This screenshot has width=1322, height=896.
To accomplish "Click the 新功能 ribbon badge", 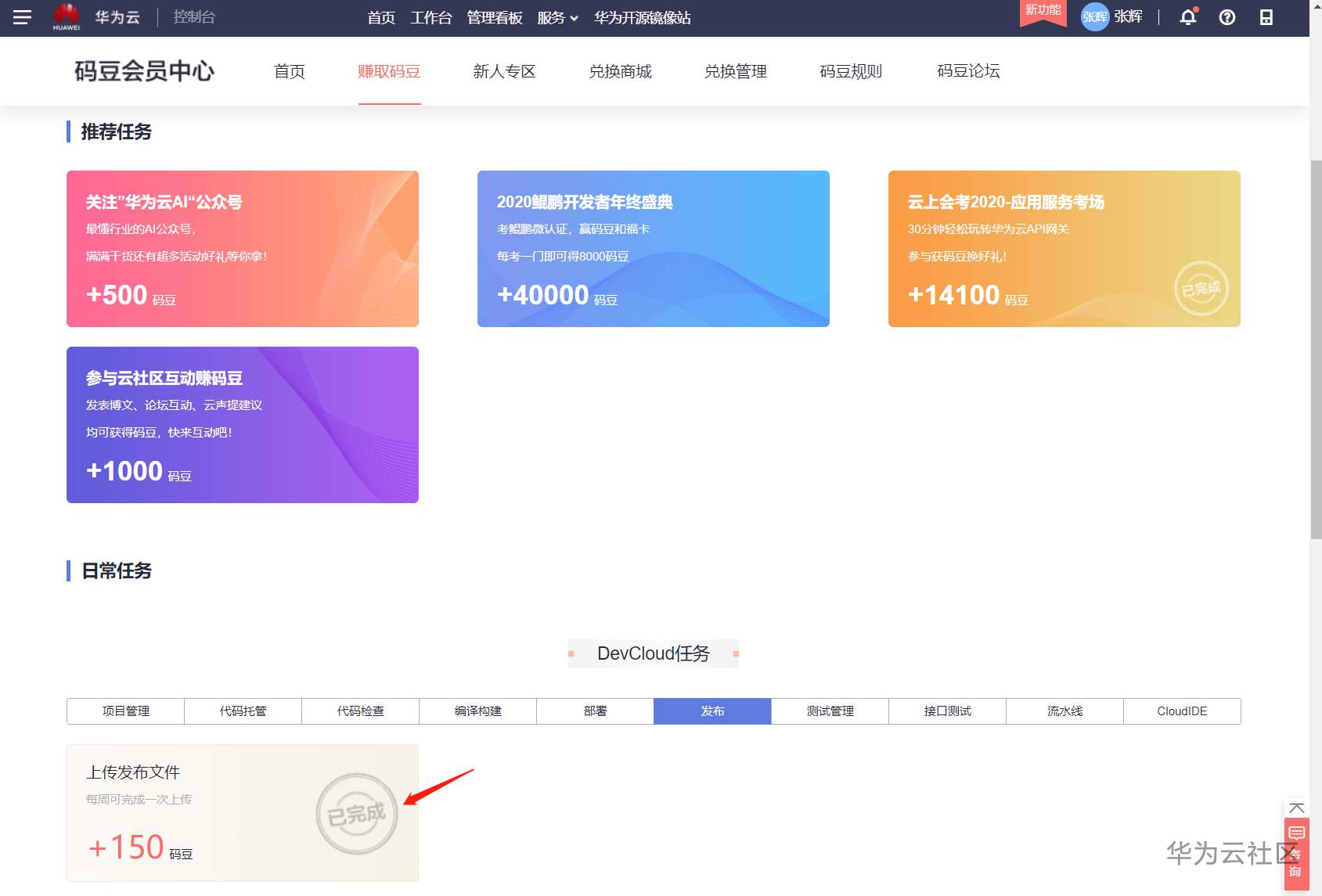I will click(x=1043, y=12).
